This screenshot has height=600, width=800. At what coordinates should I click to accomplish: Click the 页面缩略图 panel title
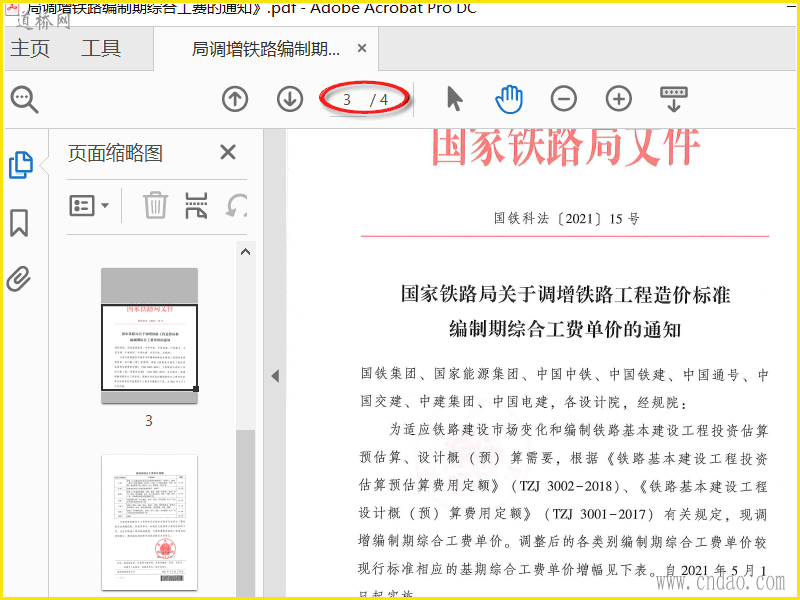(115, 153)
